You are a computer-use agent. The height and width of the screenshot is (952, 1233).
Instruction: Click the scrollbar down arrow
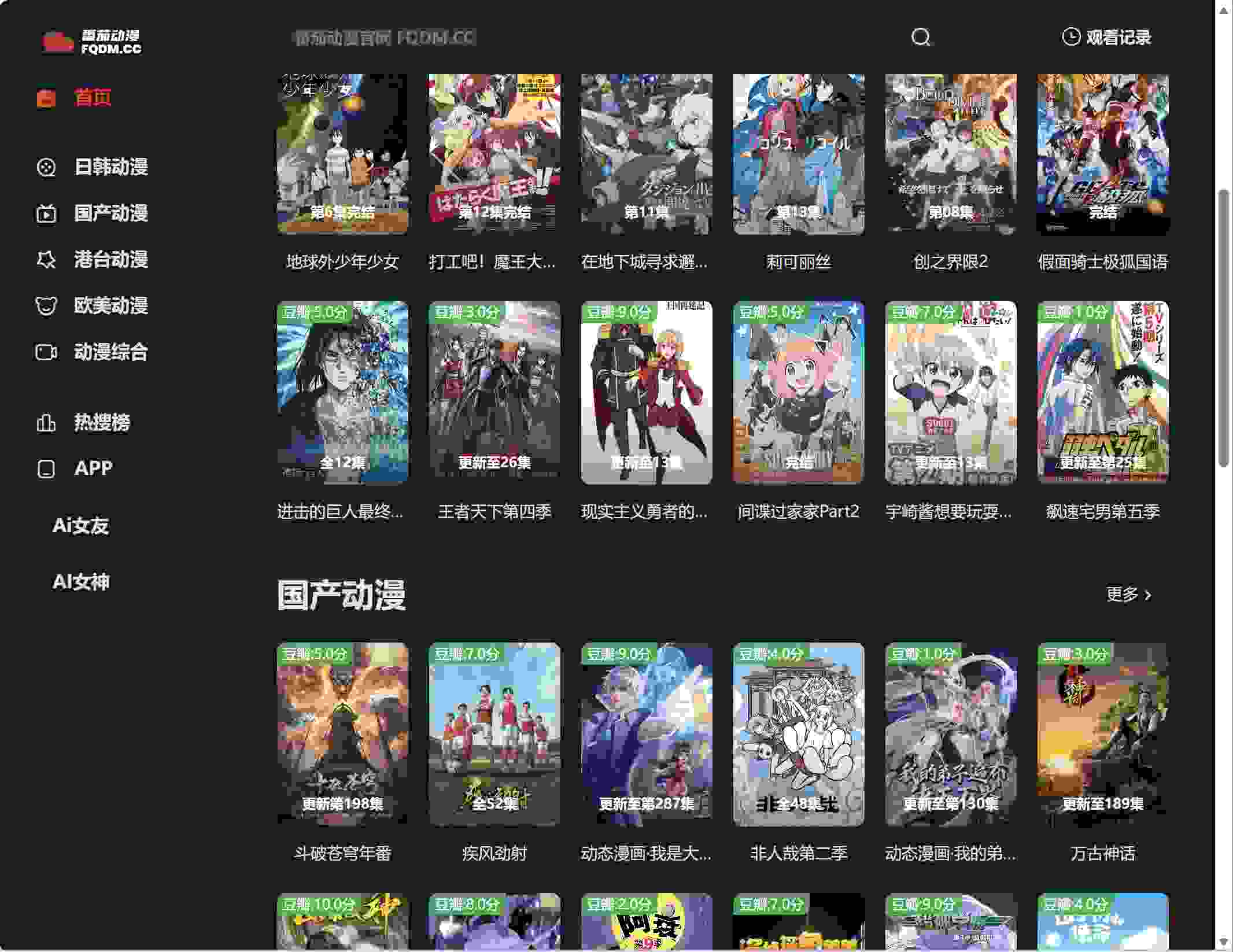click(1223, 942)
